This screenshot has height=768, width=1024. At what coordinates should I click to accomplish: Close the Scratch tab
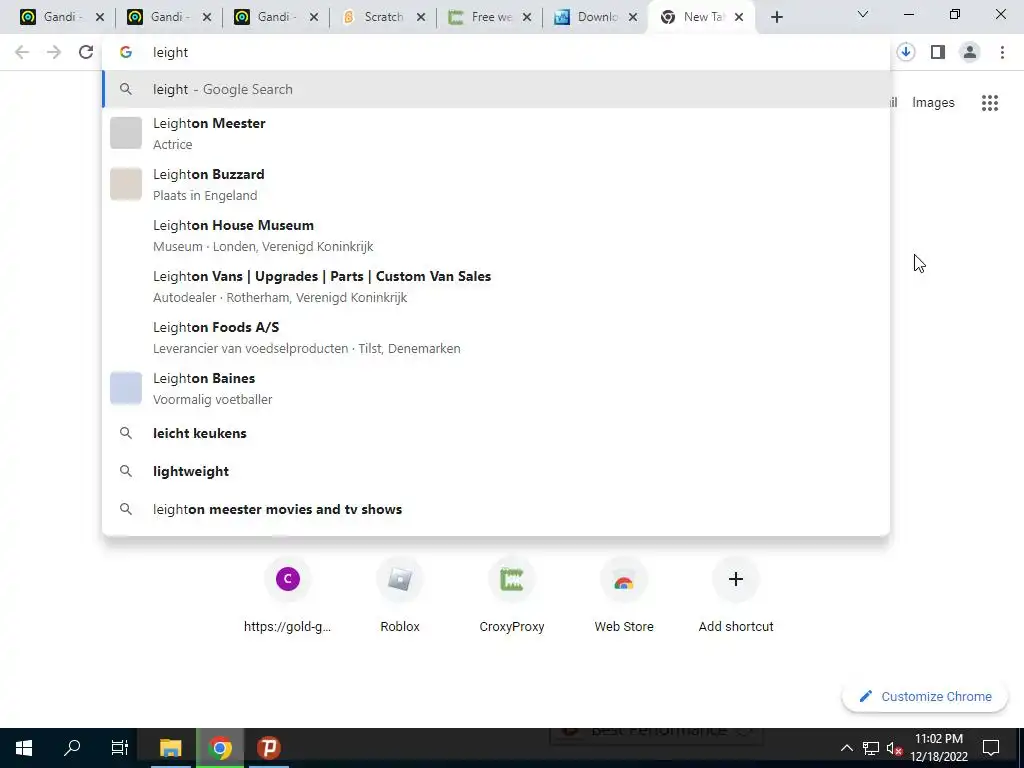[x=421, y=17]
